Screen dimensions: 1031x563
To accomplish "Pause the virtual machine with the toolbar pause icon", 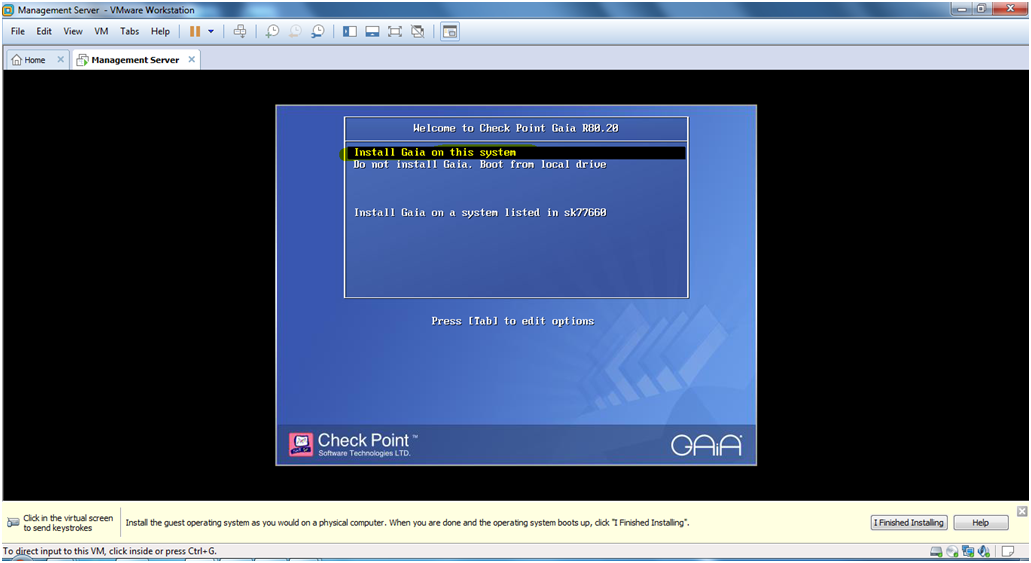I will (195, 32).
